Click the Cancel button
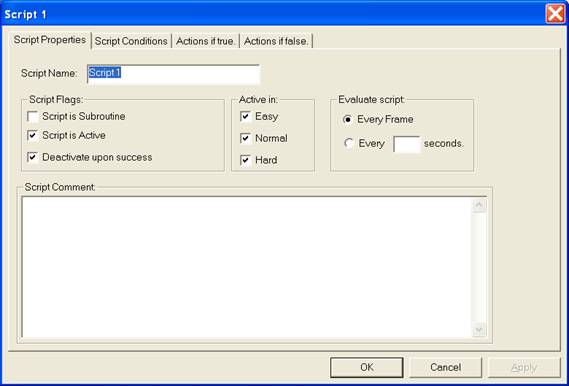 (446, 367)
